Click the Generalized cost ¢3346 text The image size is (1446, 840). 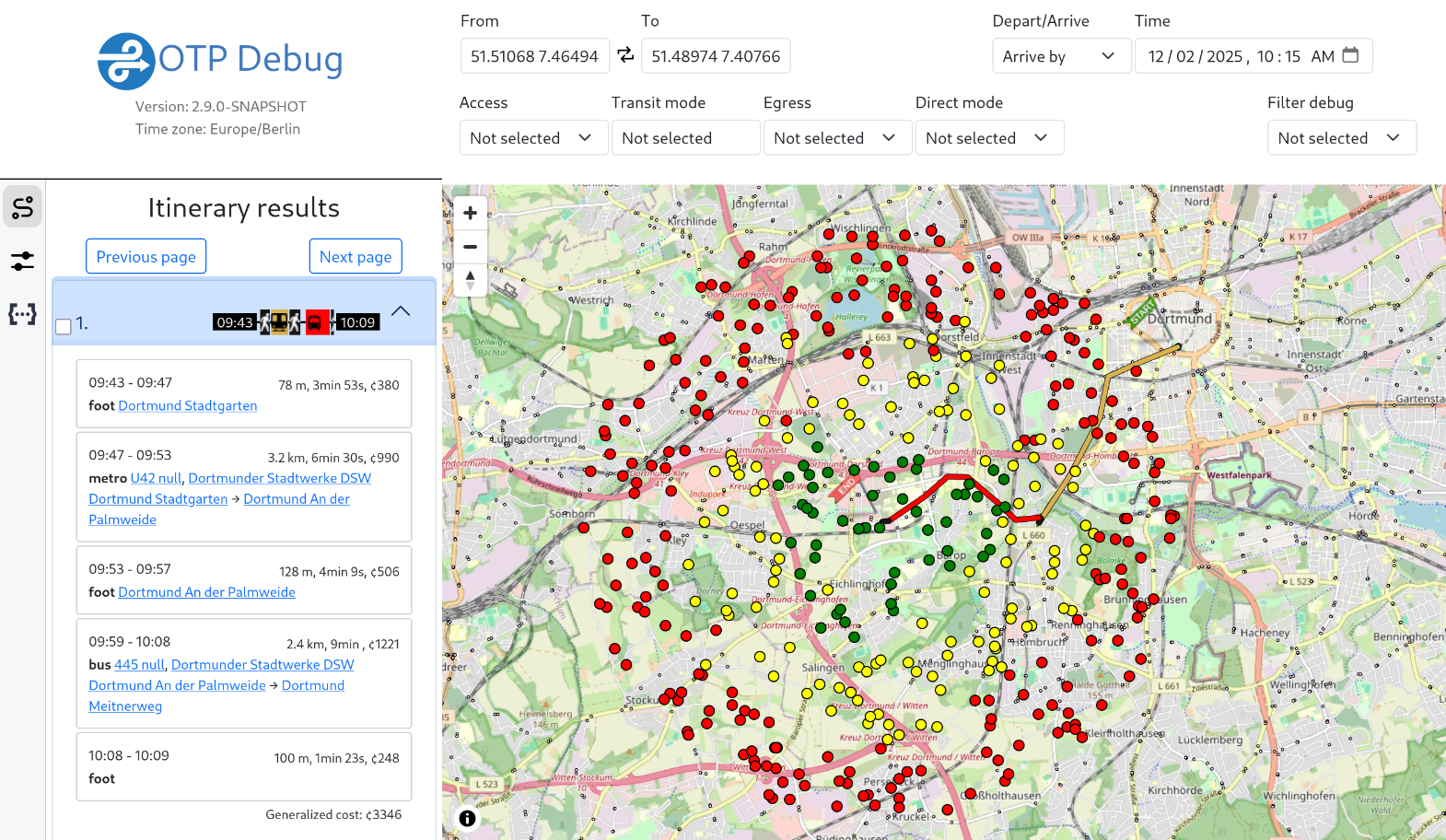pyautogui.click(x=333, y=814)
